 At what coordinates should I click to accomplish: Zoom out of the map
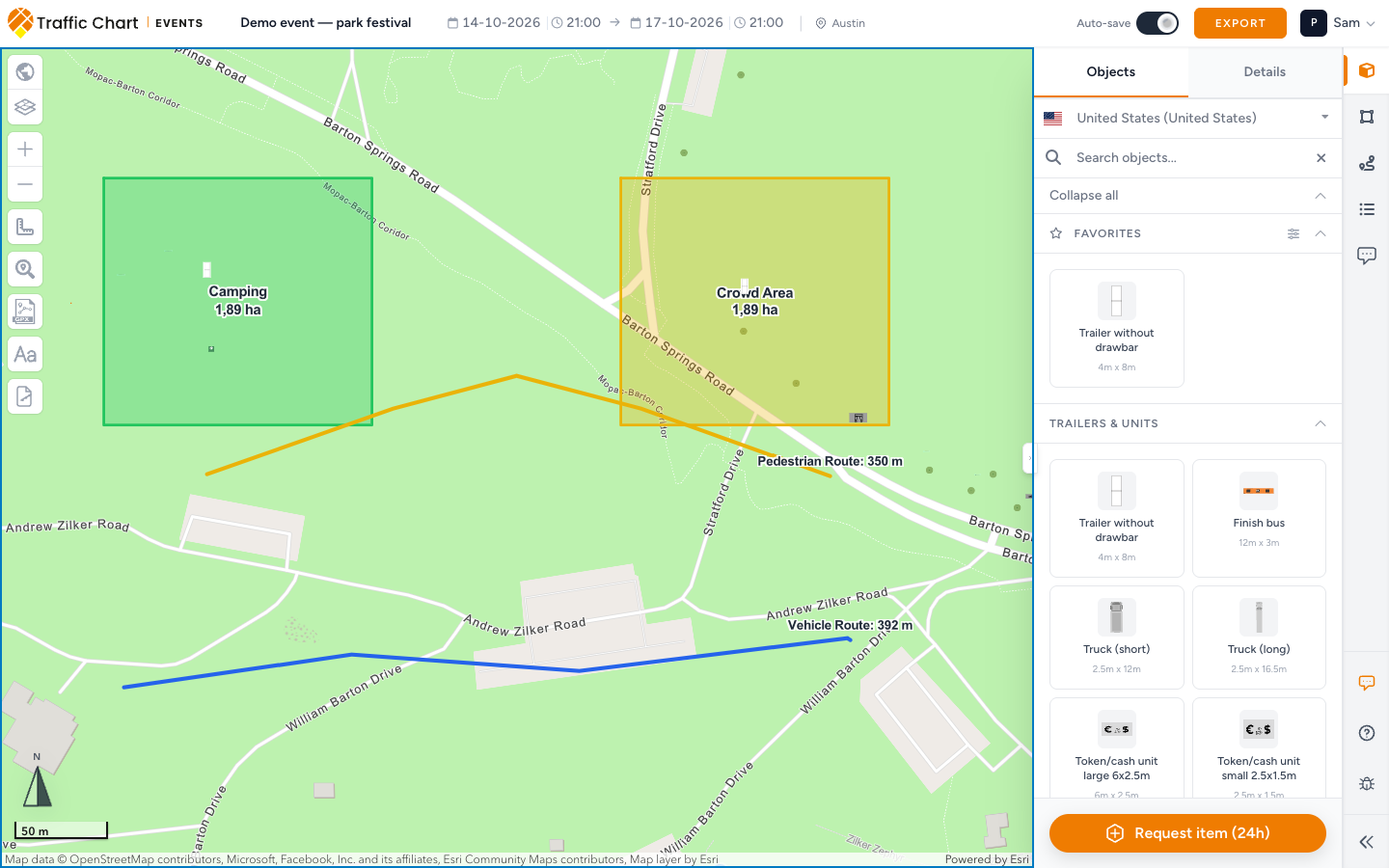point(25,184)
